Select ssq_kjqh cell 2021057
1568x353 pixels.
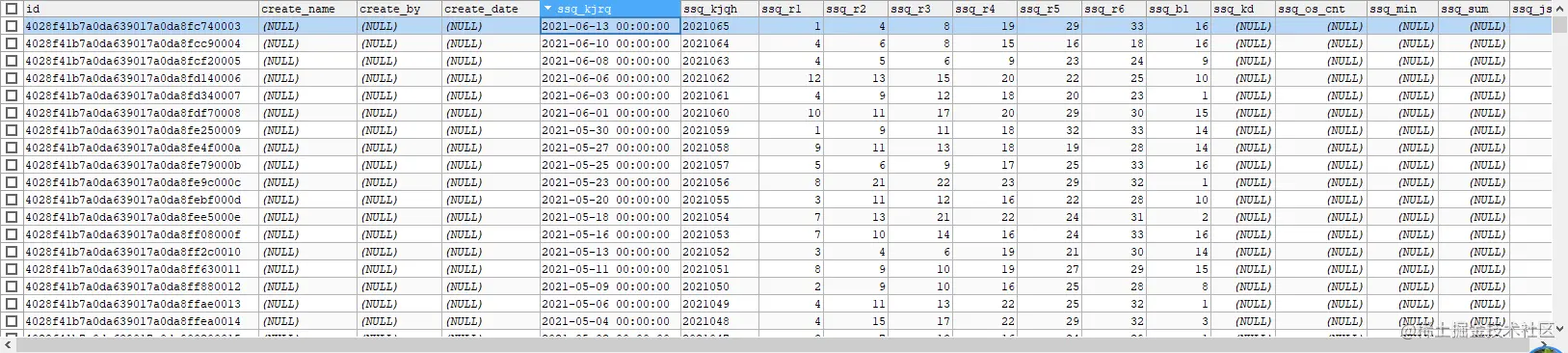click(719, 165)
